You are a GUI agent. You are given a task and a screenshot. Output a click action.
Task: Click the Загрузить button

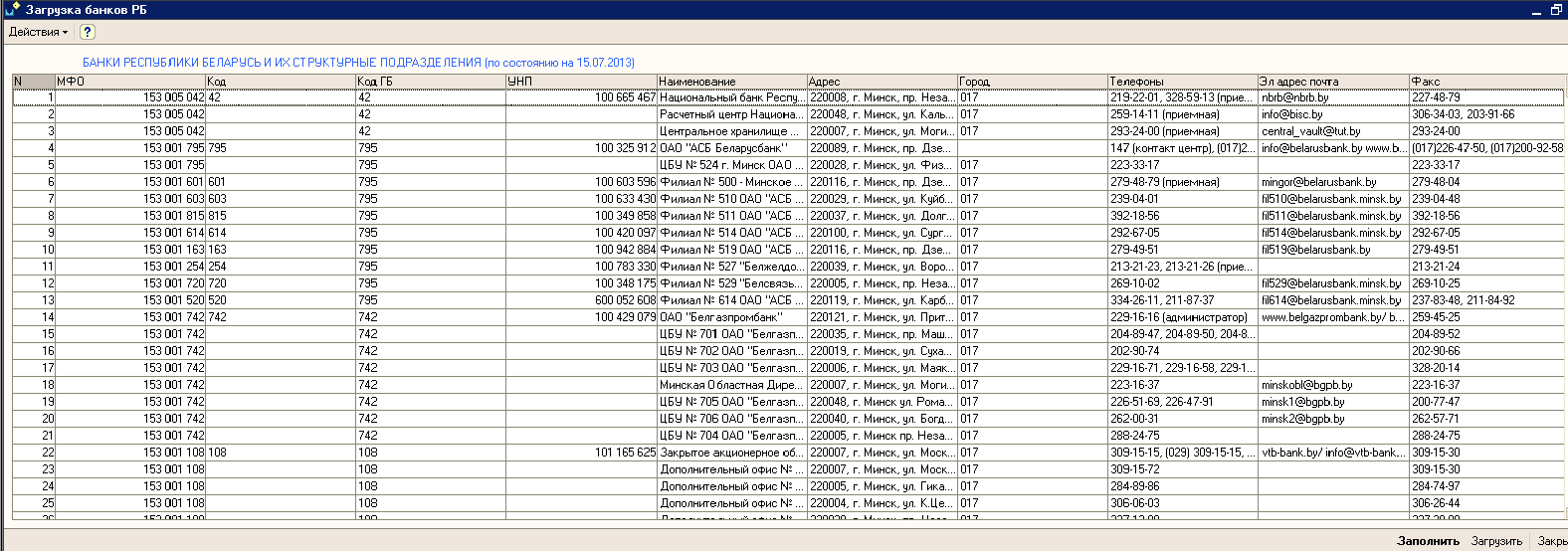1496,541
